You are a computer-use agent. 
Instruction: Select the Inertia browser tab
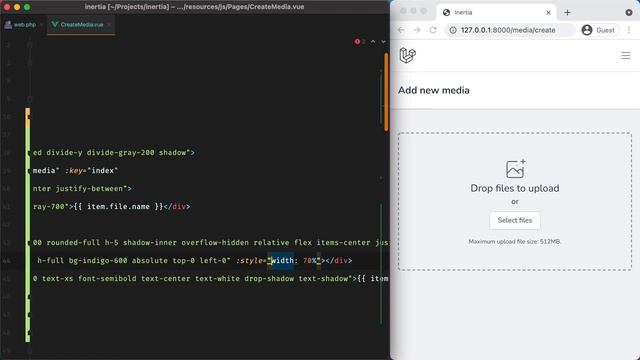pos(496,13)
